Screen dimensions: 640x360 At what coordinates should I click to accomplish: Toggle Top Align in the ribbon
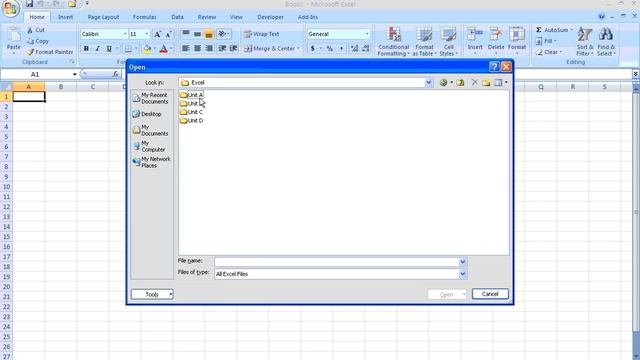pyautogui.click(x=186, y=34)
